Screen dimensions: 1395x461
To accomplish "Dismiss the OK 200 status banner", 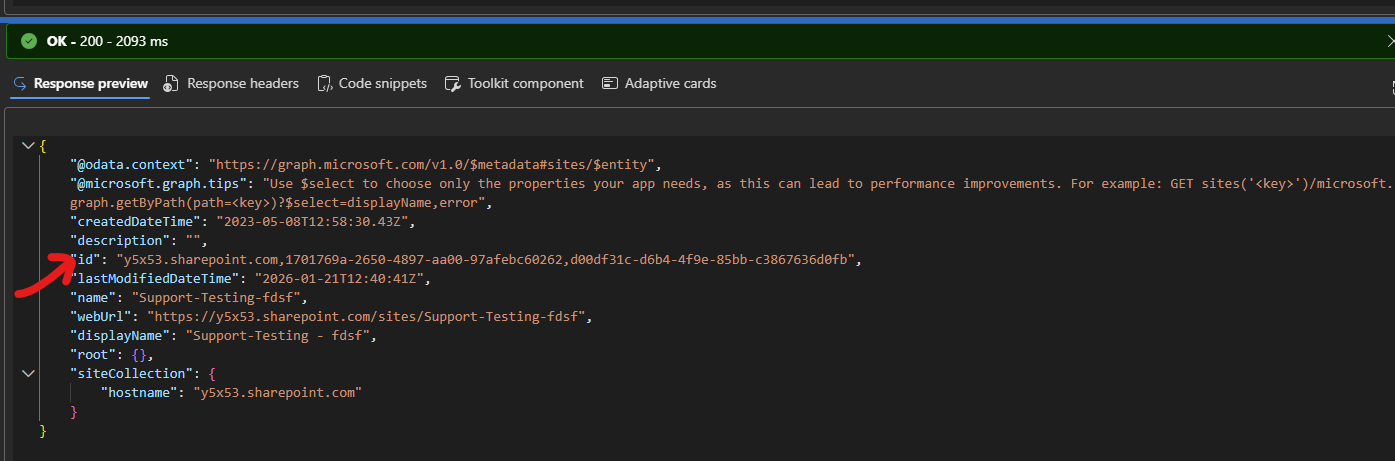I will (x=1389, y=41).
